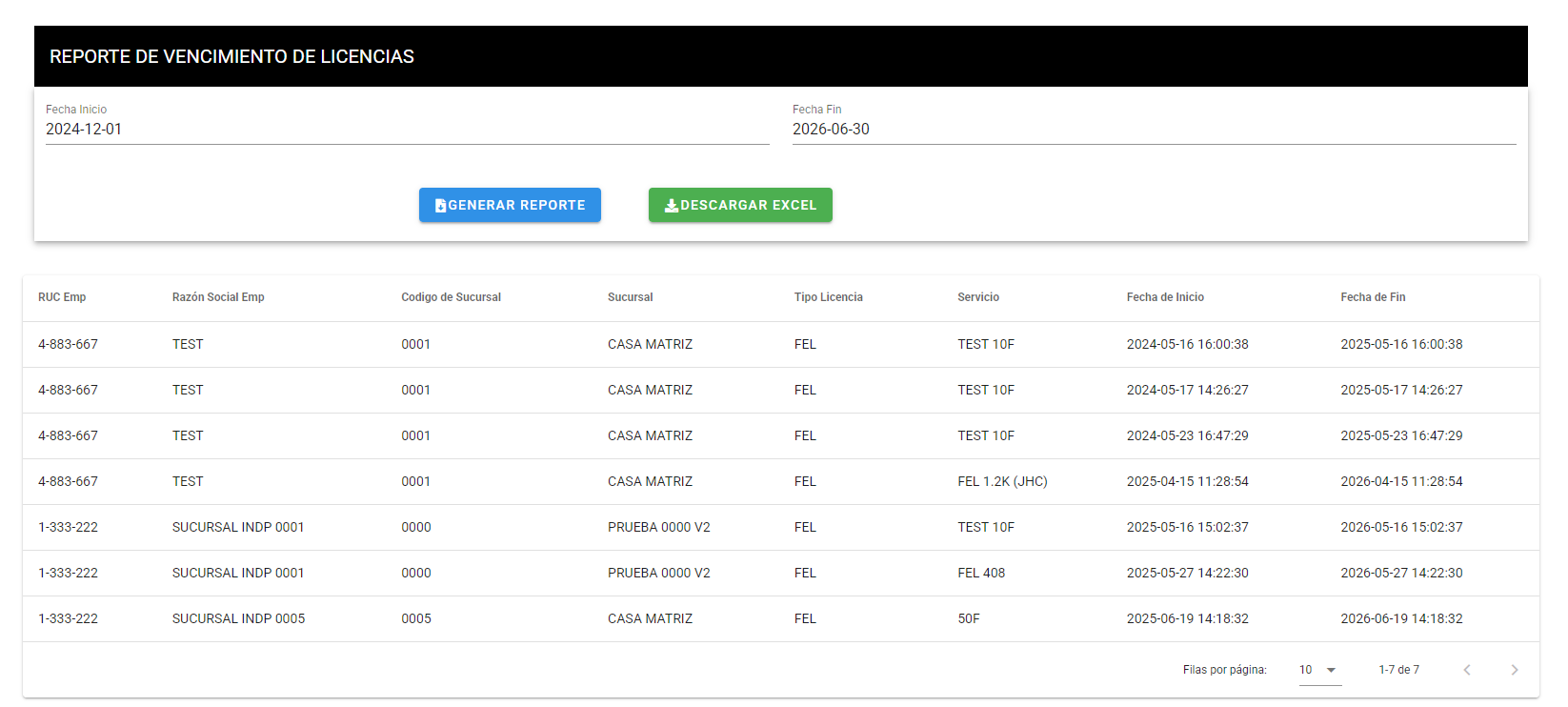Screen dimensions: 1568x707
Task: Select the FEL 408 service row
Action: [x=981, y=573]
